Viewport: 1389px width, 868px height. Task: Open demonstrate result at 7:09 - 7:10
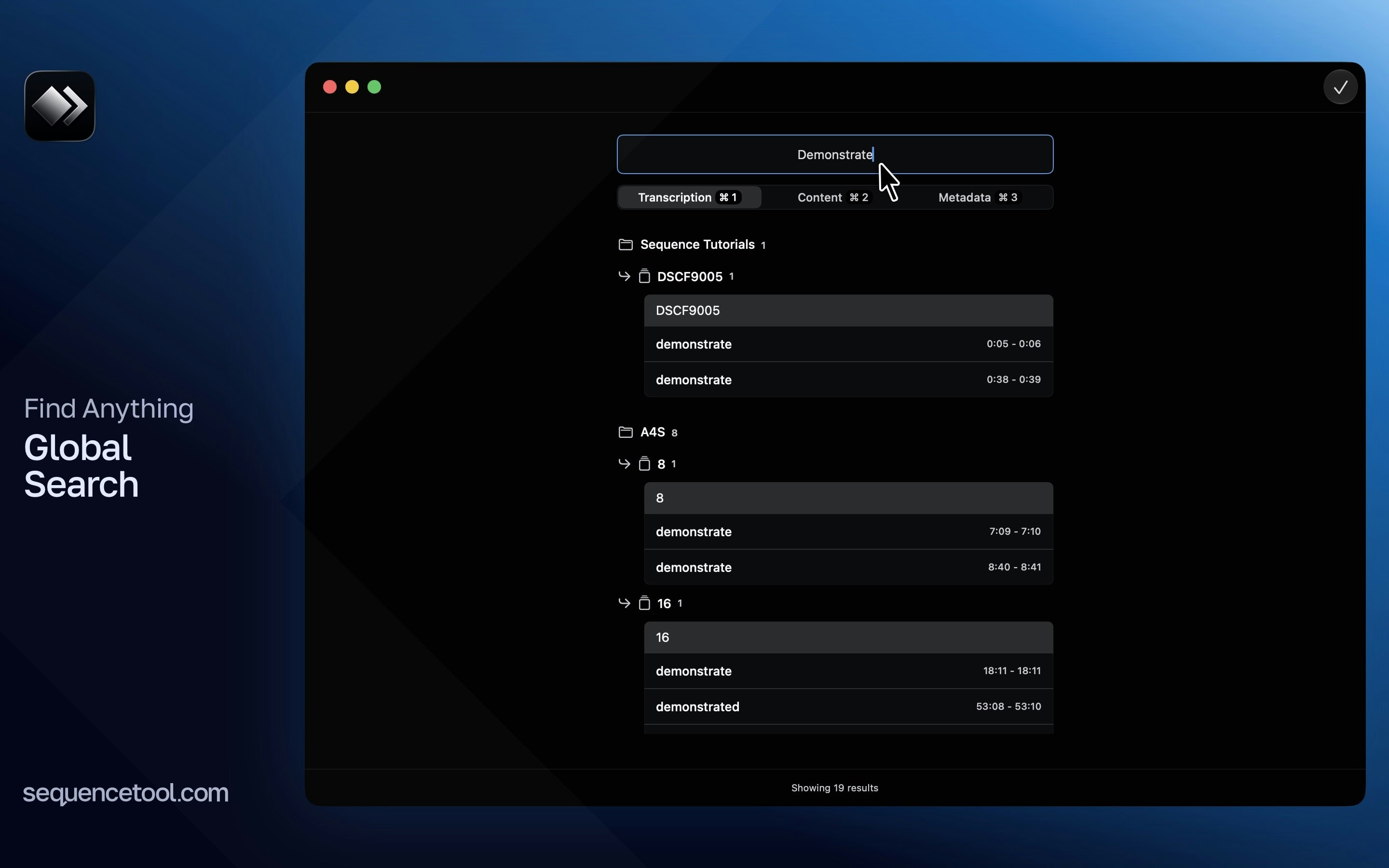848,532
